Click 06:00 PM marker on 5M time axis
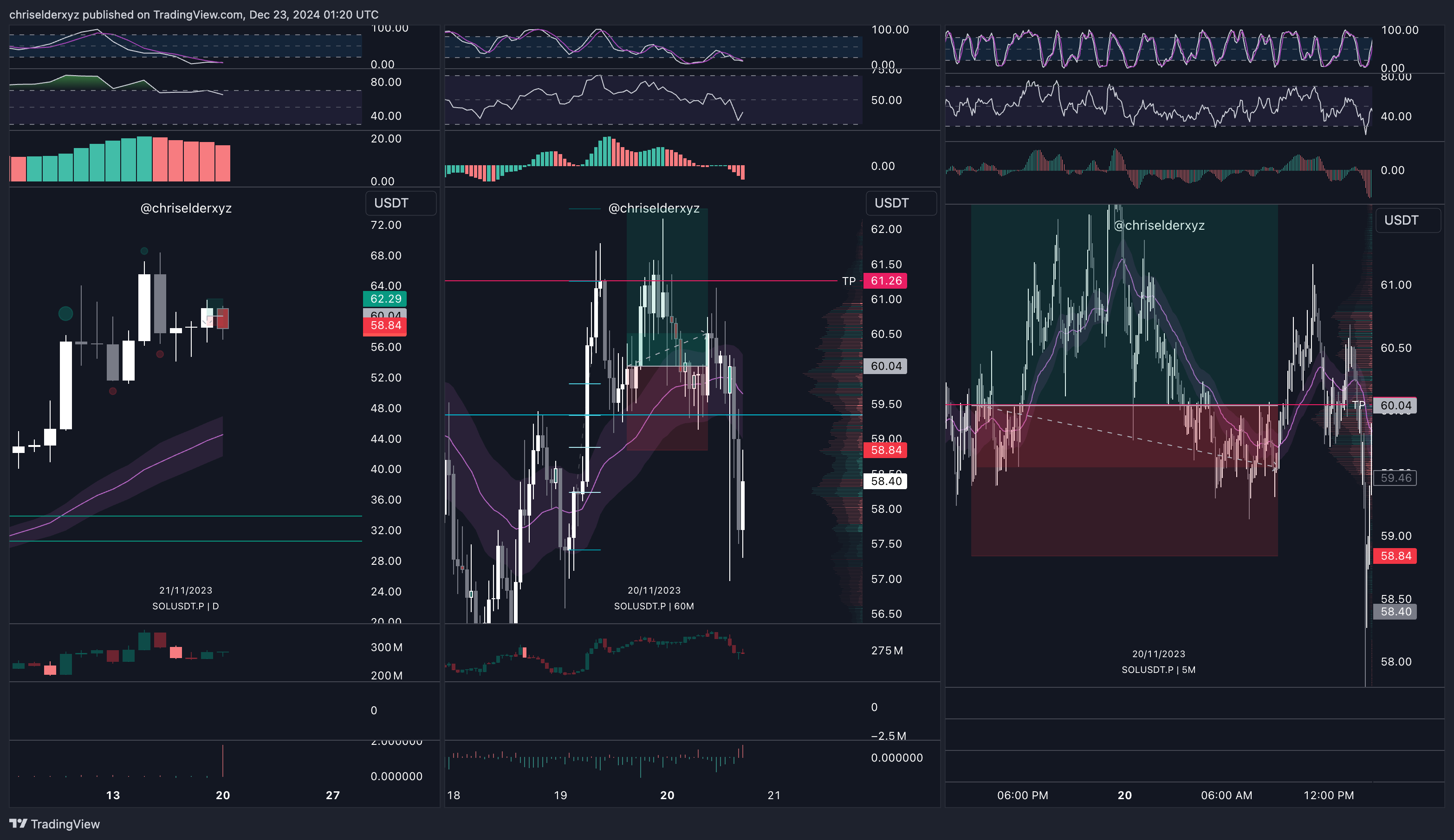Viewport: 1454px width, 840px height. pyautogui.click(x=1022, y=795)
